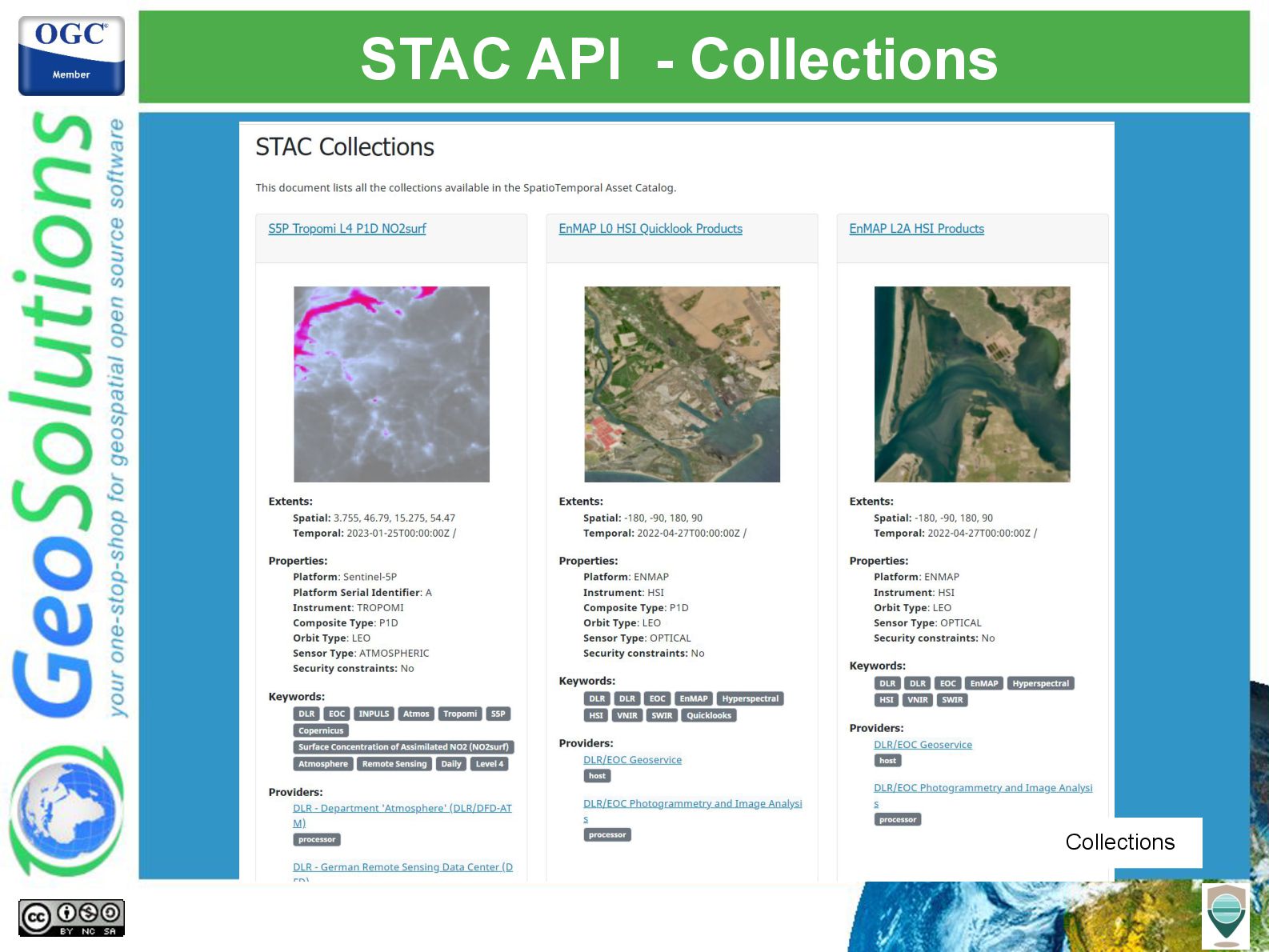Image resolution: width=1269 pixels, height=952 pixels.
Task: Click the Quicklooks keyword badge
Action: pos(709,715)
